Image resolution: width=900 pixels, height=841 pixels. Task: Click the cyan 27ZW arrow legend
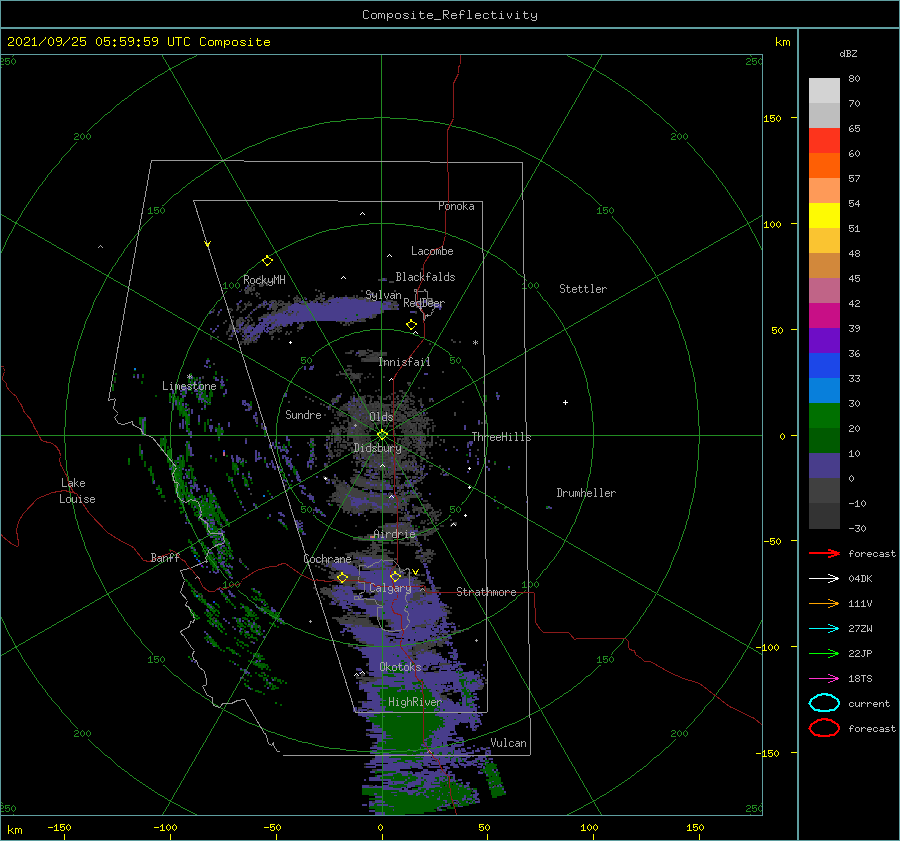[x=824, y=629]
